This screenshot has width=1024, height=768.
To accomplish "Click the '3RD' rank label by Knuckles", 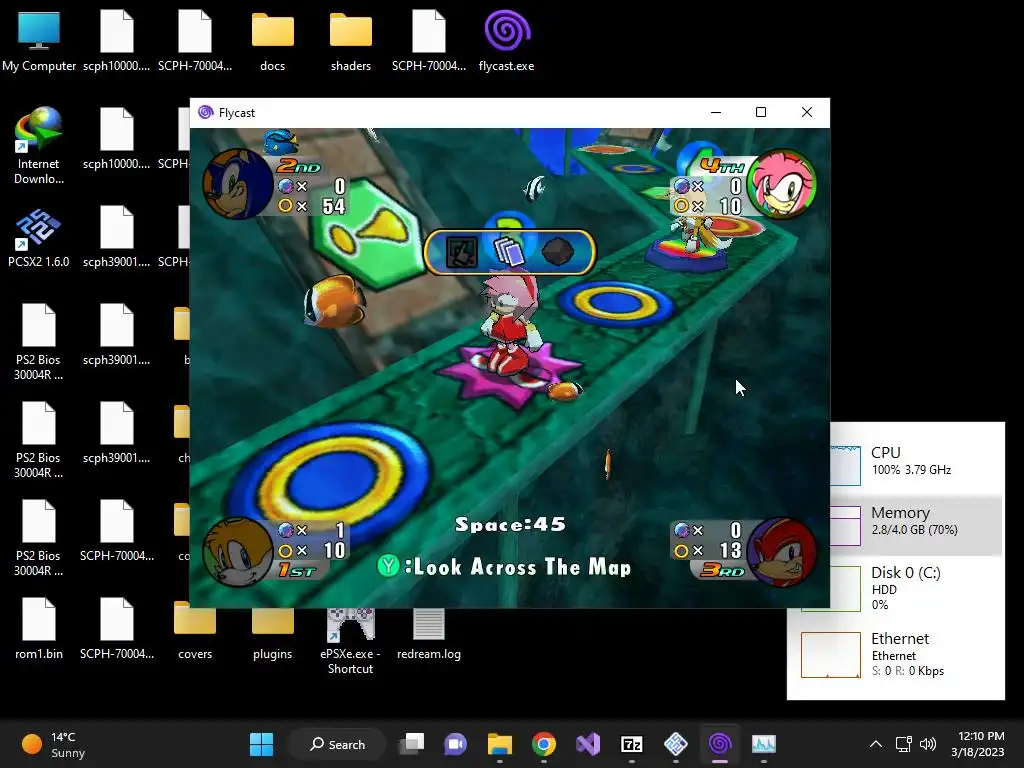I will [722, 571].
